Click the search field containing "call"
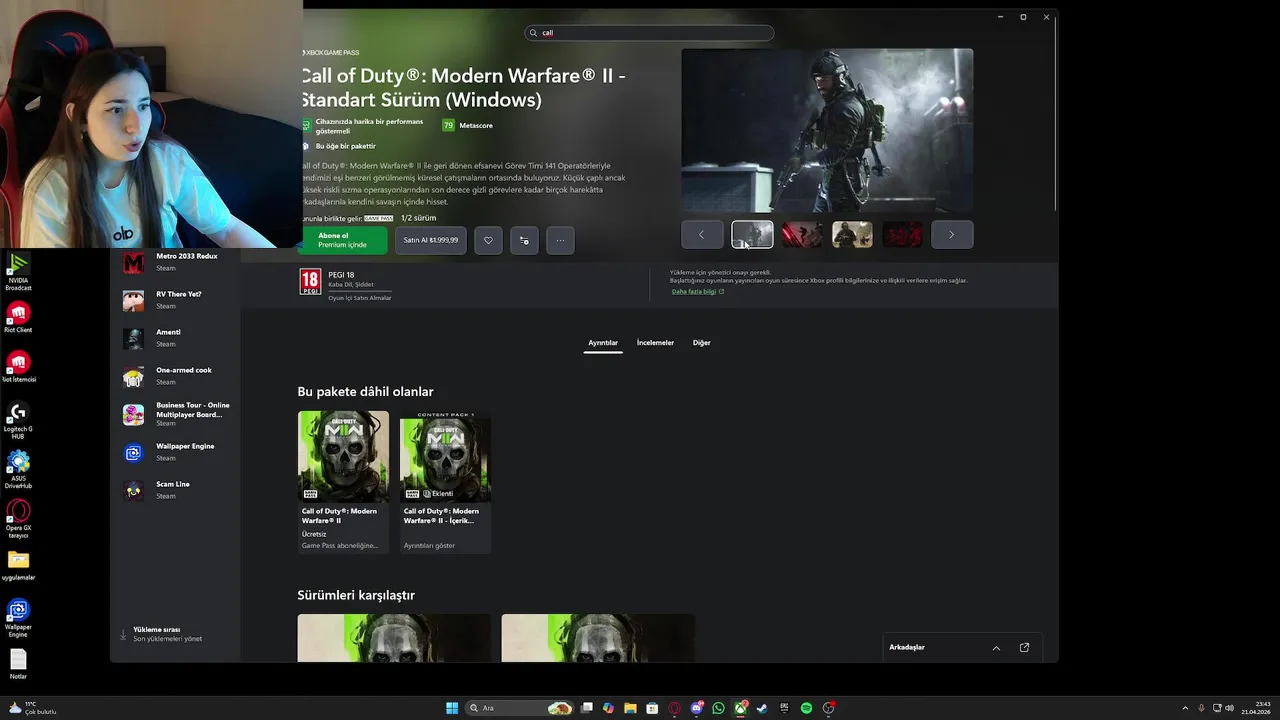The width and height of the screenshot is (1280, 720). click(649, 33)
